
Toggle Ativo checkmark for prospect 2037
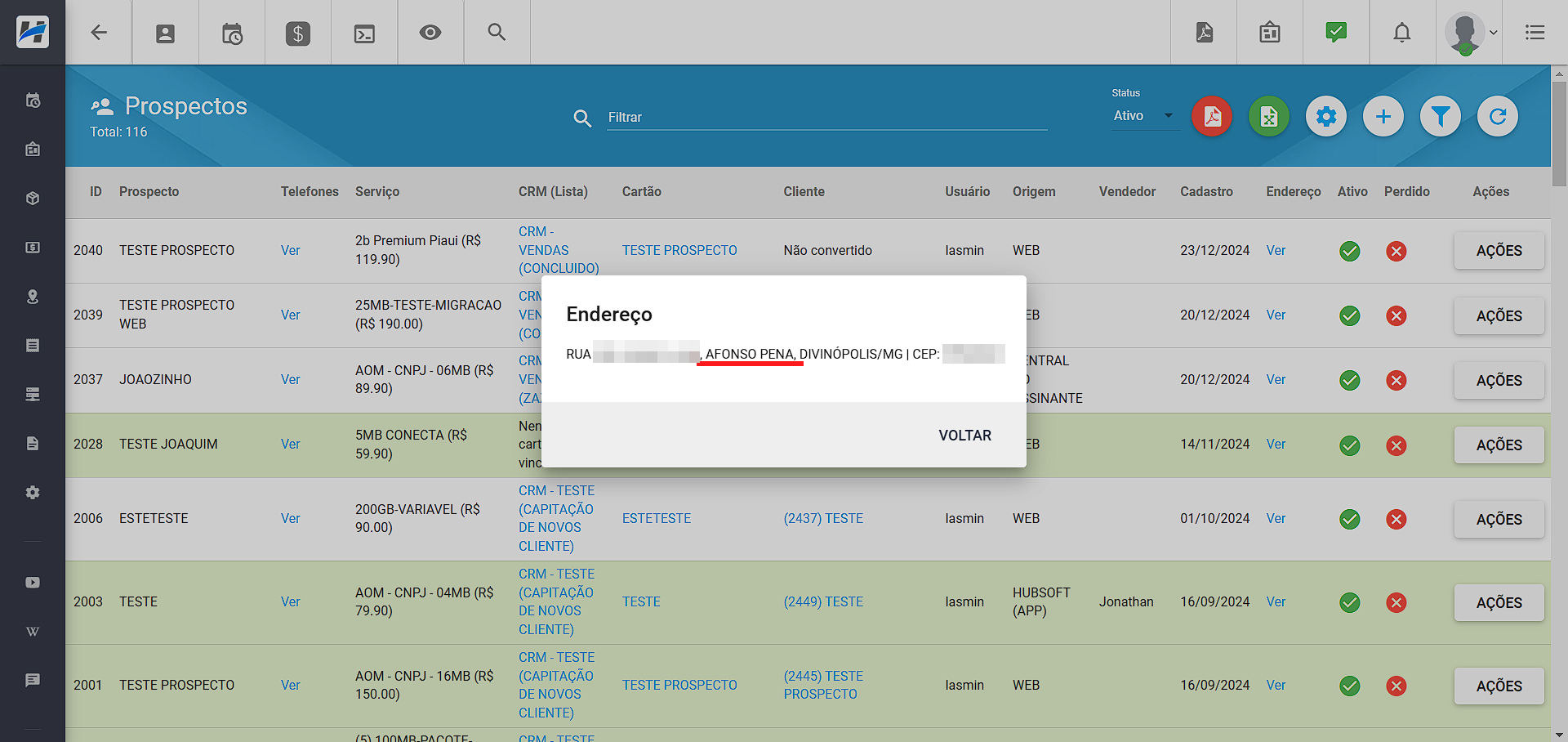click(1350, 380)
